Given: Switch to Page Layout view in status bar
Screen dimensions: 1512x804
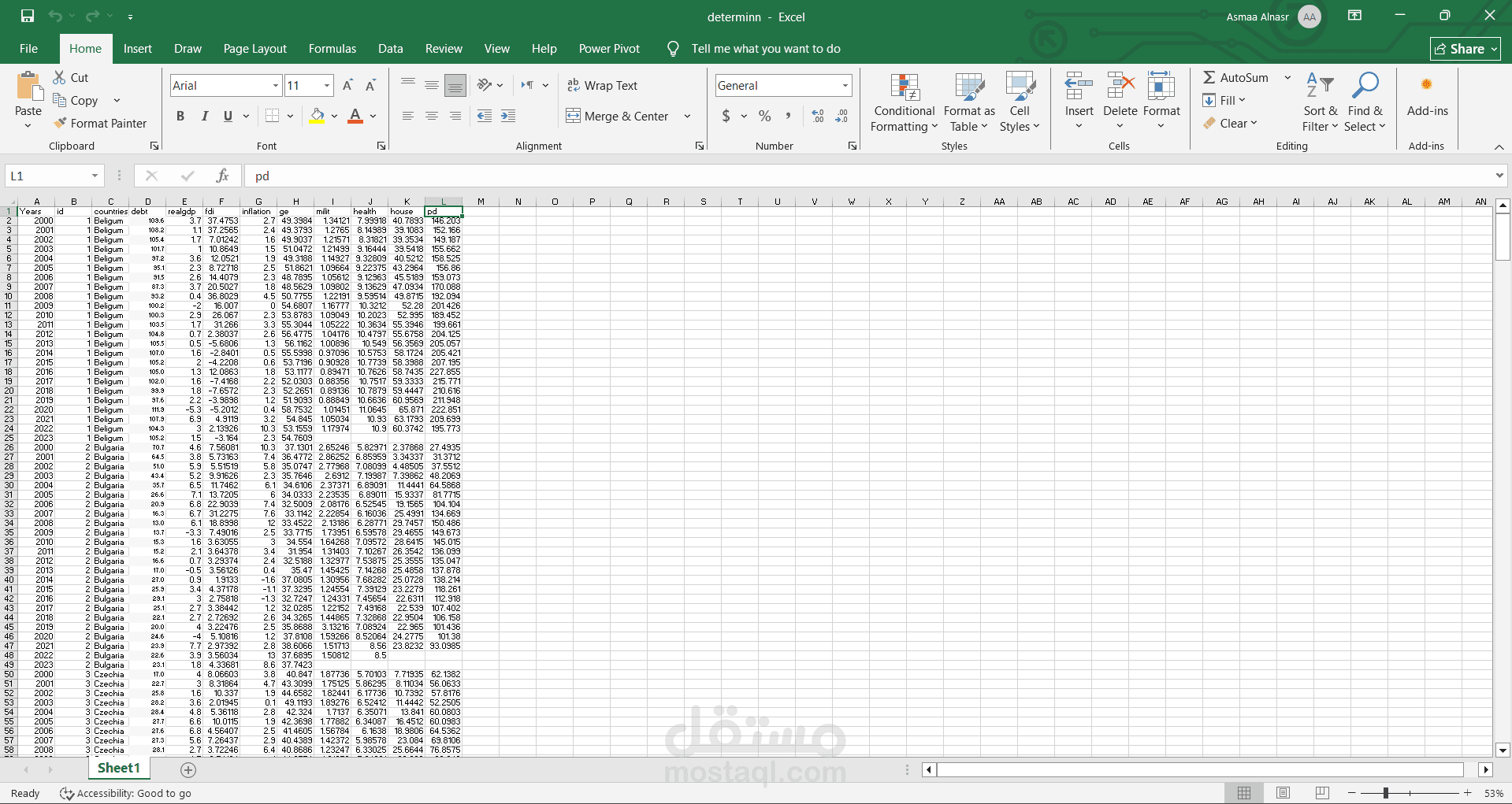Looking at the screenshot, I should point(1283,793).
